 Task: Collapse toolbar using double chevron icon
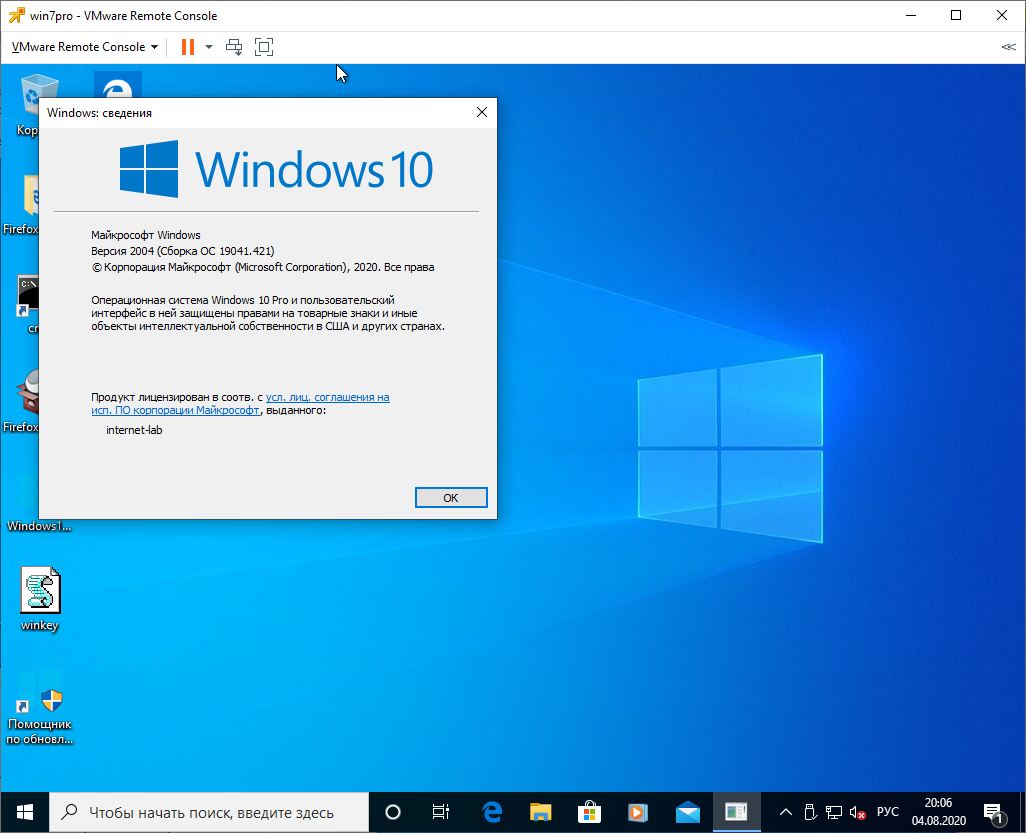click(1008, 47)
